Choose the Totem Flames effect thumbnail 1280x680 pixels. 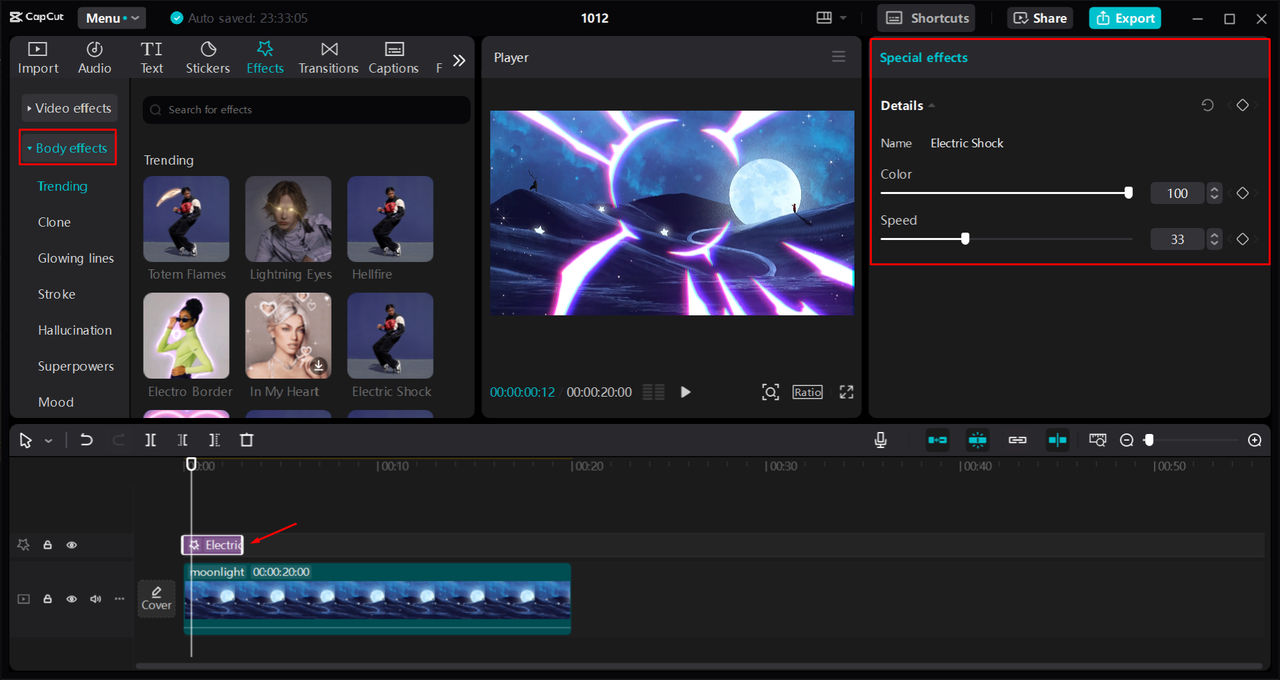click(x=187, y=220)
